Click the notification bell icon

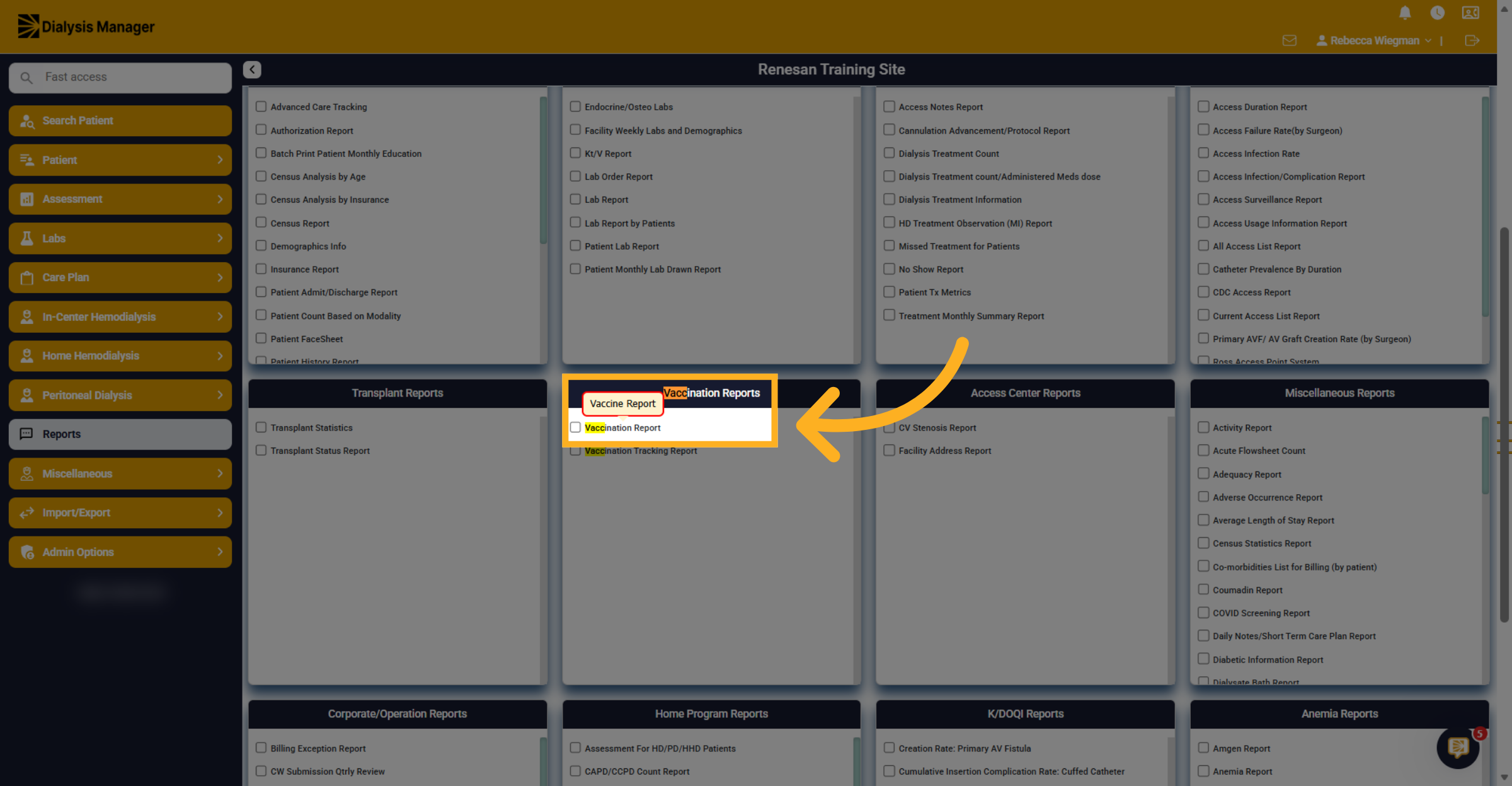[1405, 13]
